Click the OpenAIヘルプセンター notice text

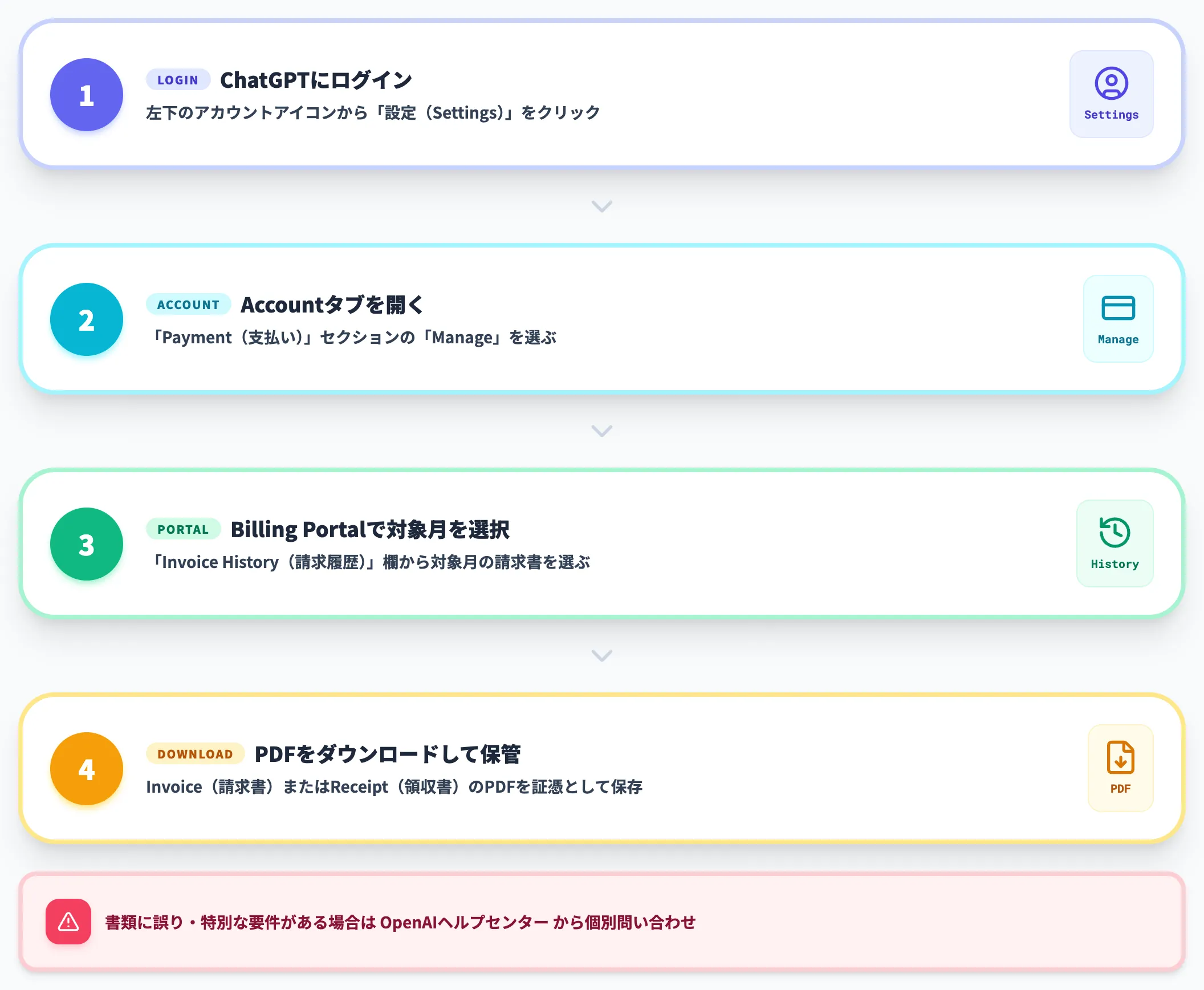point(400,922)
